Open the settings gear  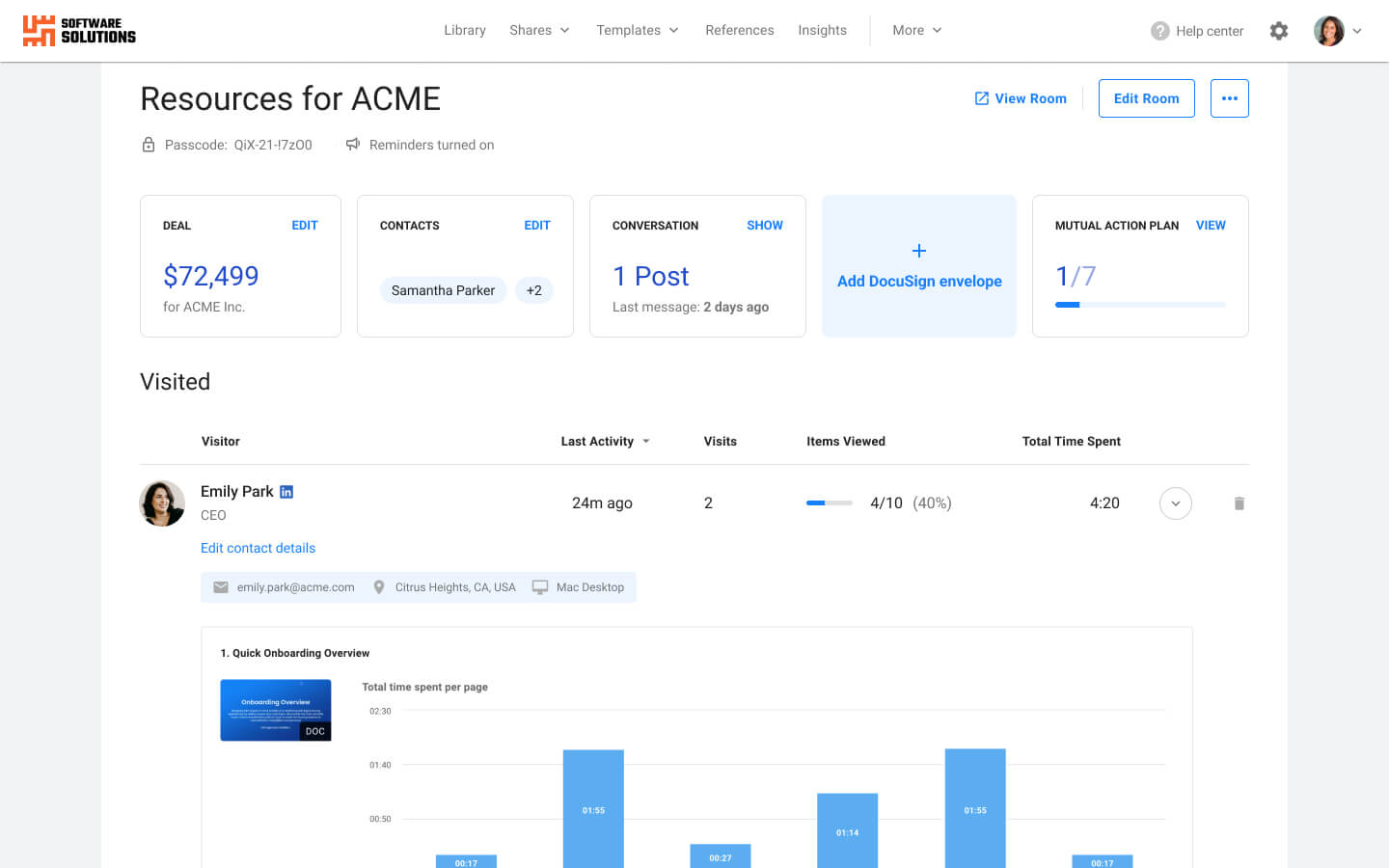click(x=1278, y=30)
